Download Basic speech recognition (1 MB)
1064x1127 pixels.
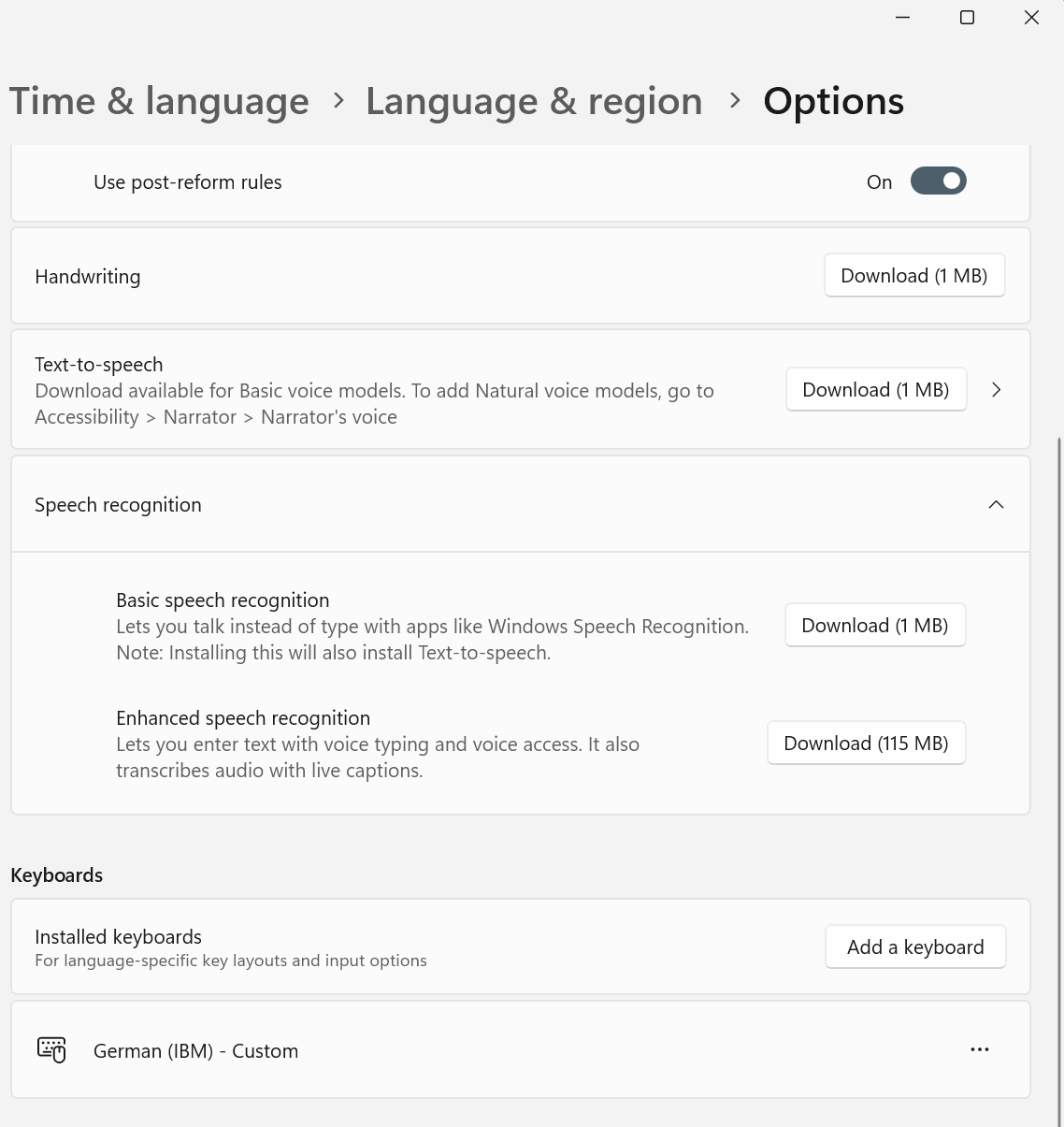tap(874, 626)
